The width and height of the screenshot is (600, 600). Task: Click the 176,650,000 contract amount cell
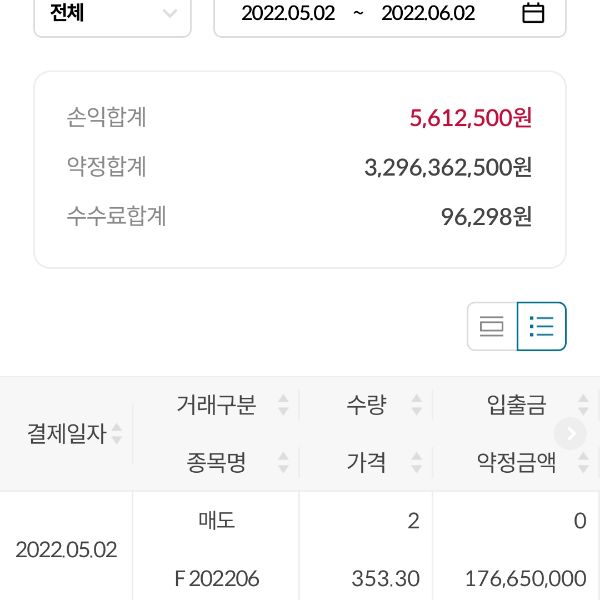click(525, 578)
